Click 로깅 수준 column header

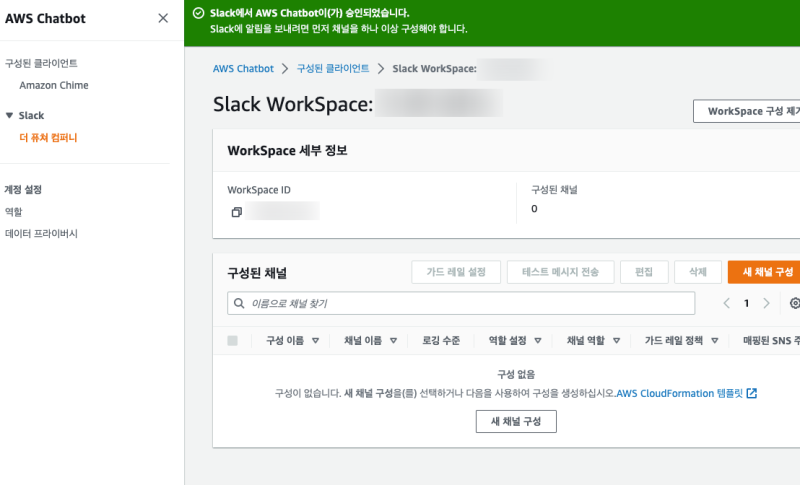click(441, 341)
